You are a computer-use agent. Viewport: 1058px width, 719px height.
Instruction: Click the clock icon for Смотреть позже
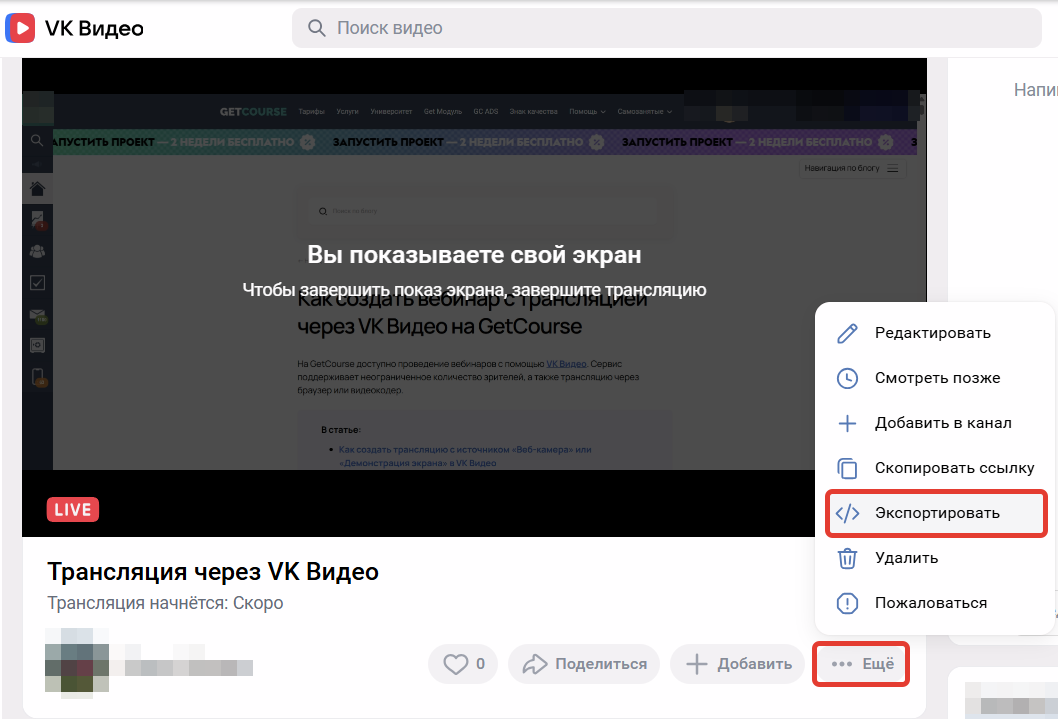[x=847, y=378]
